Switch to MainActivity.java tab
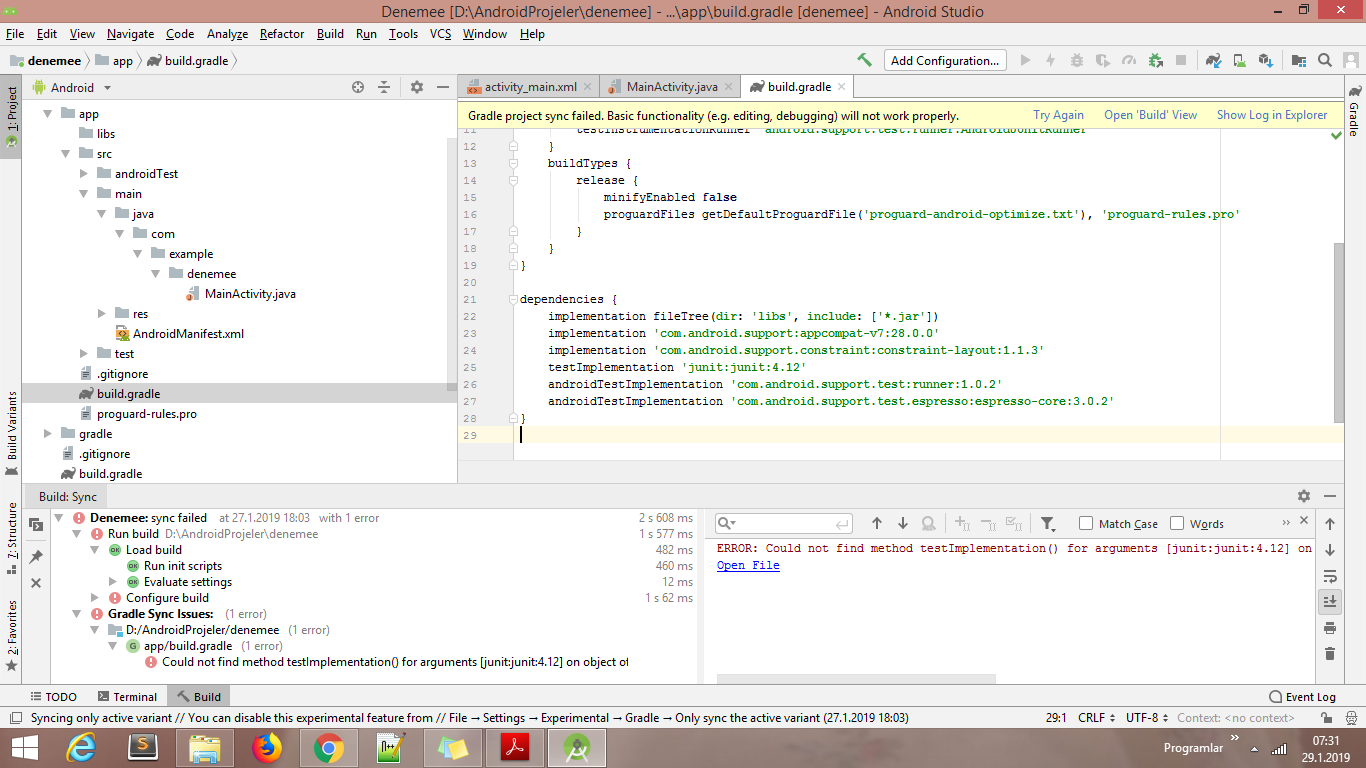Image resolution: width=1366 pixels, height=768 pixels. coord(671,87)
